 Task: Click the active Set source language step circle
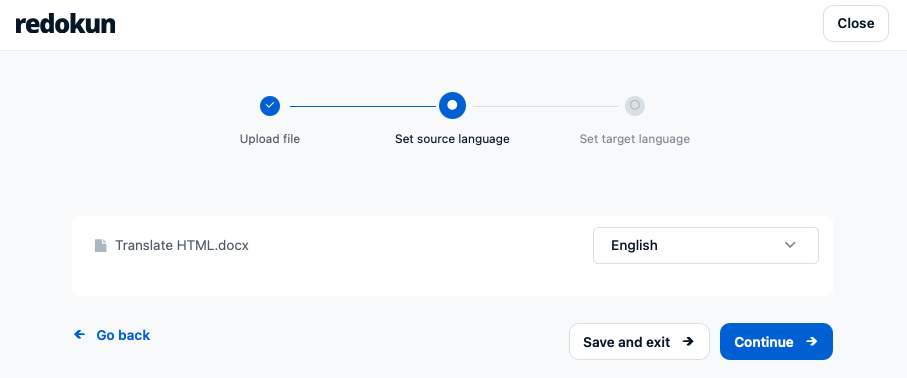coord(452,105)
